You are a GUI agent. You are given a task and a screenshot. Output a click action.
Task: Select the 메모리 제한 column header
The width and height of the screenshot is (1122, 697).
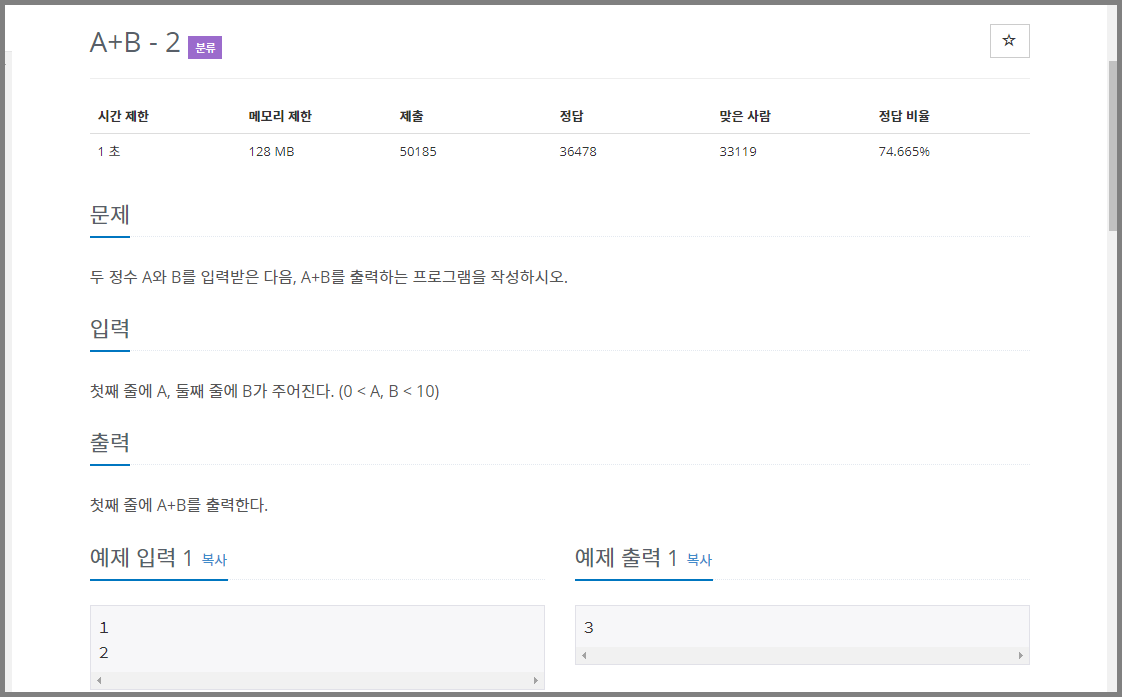coord(280,116)
